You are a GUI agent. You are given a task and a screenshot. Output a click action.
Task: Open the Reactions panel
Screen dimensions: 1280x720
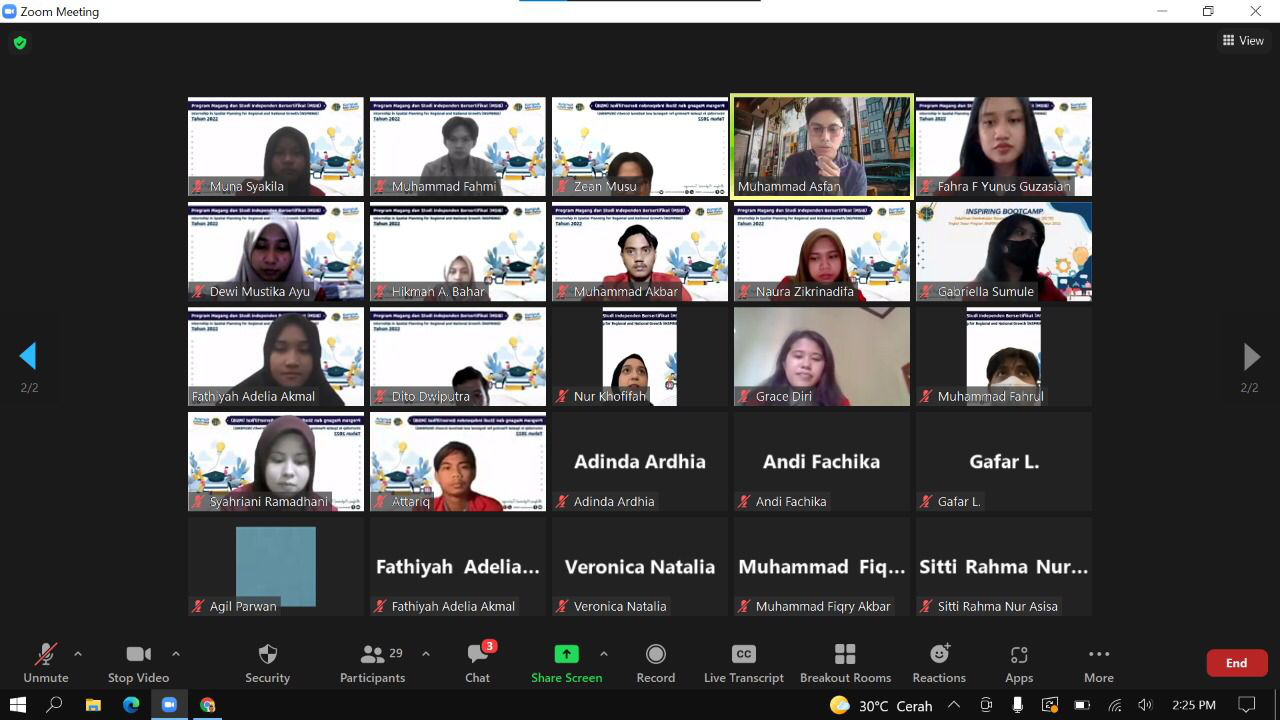pos(939,663)
